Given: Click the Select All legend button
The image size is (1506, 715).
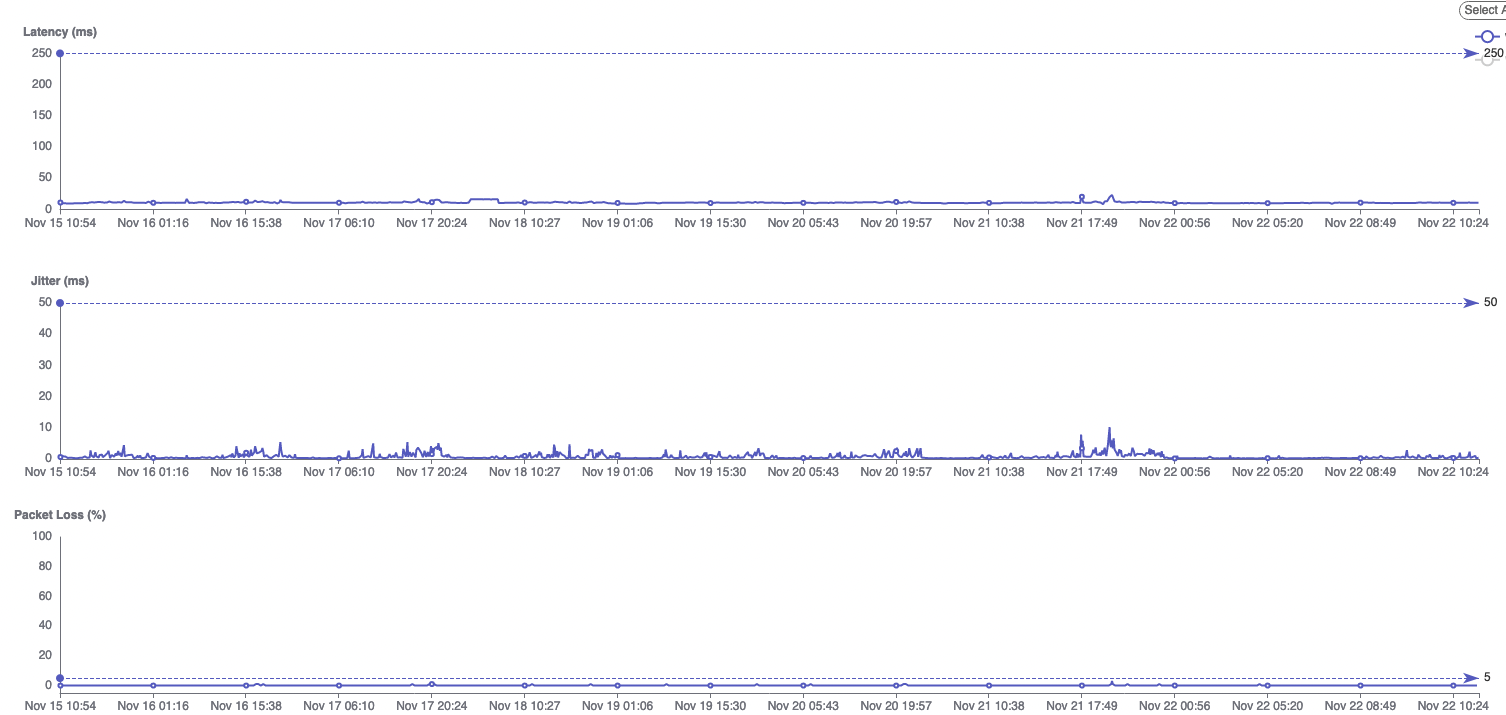Looking at the screenshot, I should [x=1483, y=10].
